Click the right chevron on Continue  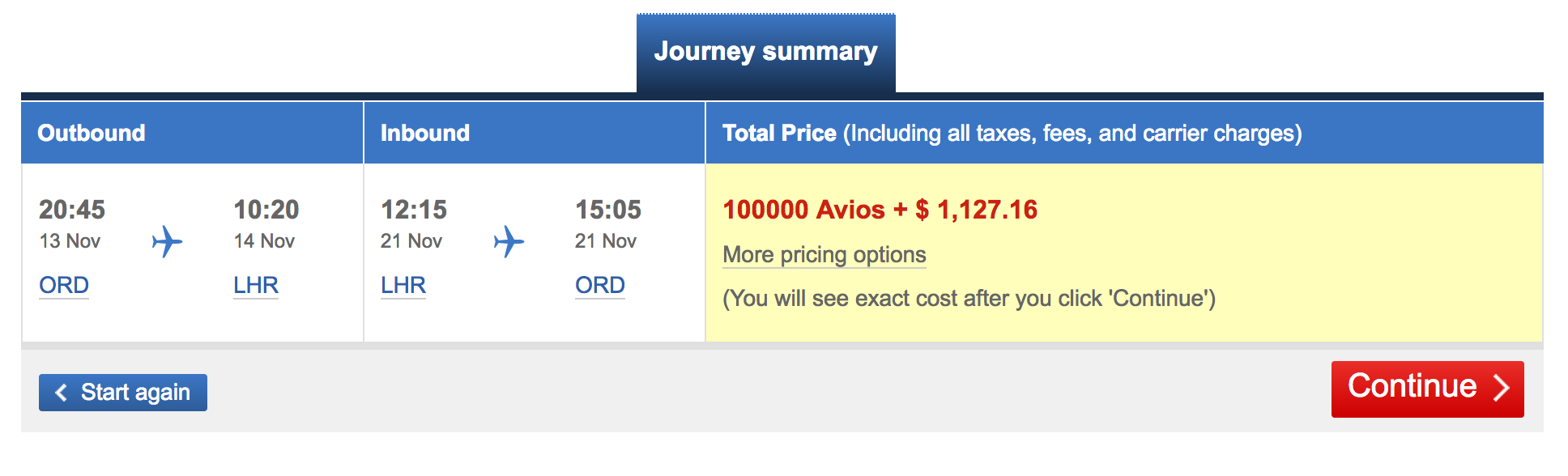pos(1501,388)
